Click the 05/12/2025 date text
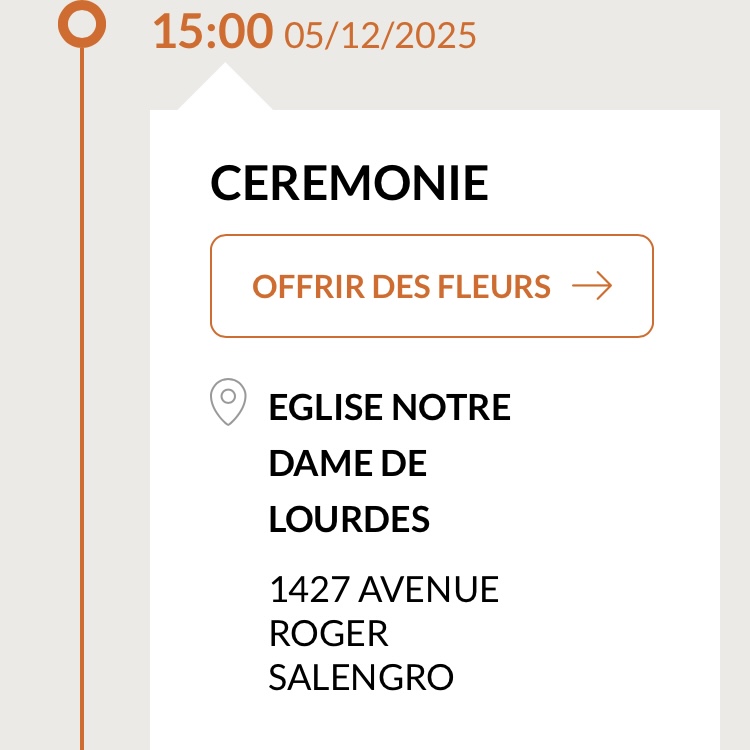Image resolution: width=750 pixels, height=750 pixels. point(380,36)
